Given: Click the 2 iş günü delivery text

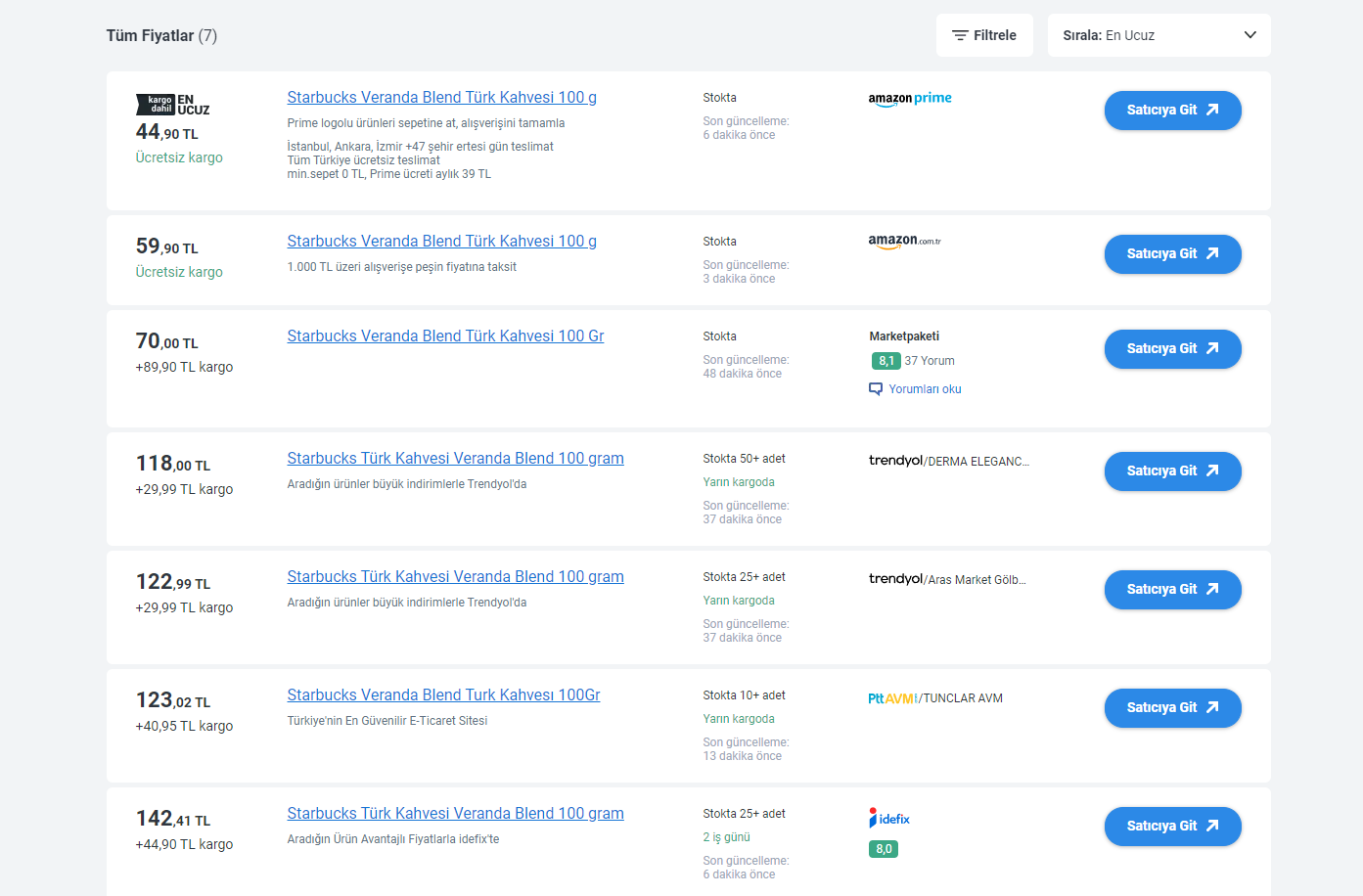Looking at the screenshot, I should click(x=726, y=837).
